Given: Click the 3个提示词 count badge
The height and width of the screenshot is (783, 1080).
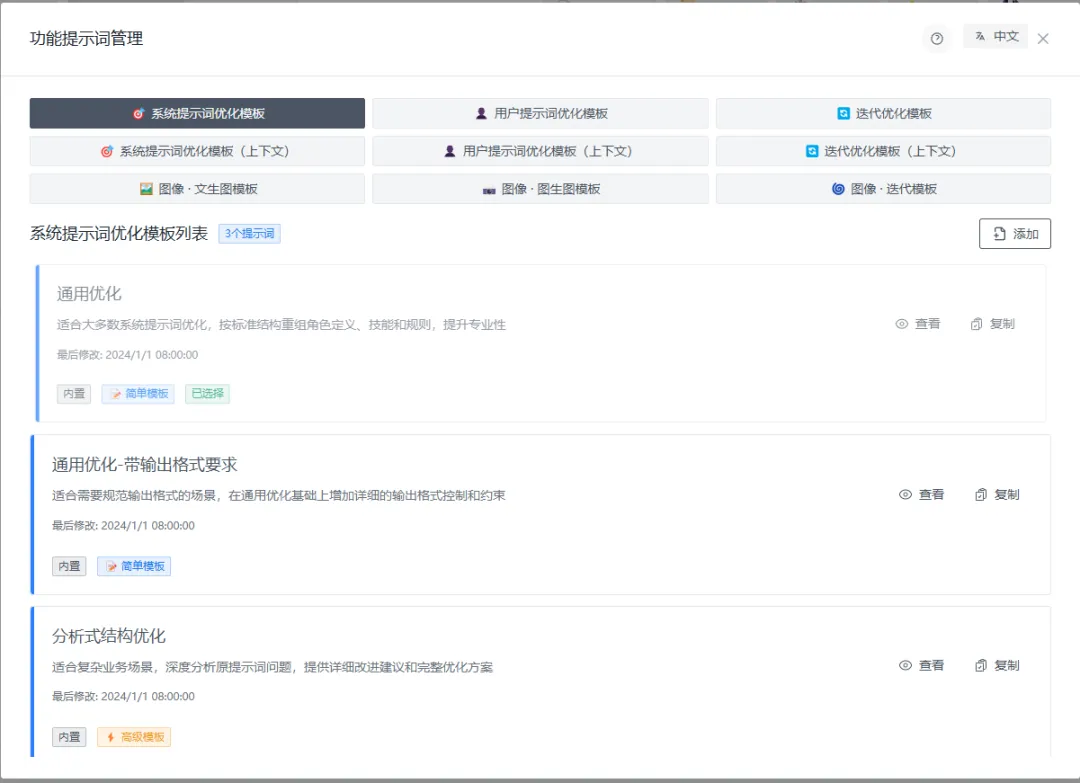Looking at the screenshot, I should 249,233.
